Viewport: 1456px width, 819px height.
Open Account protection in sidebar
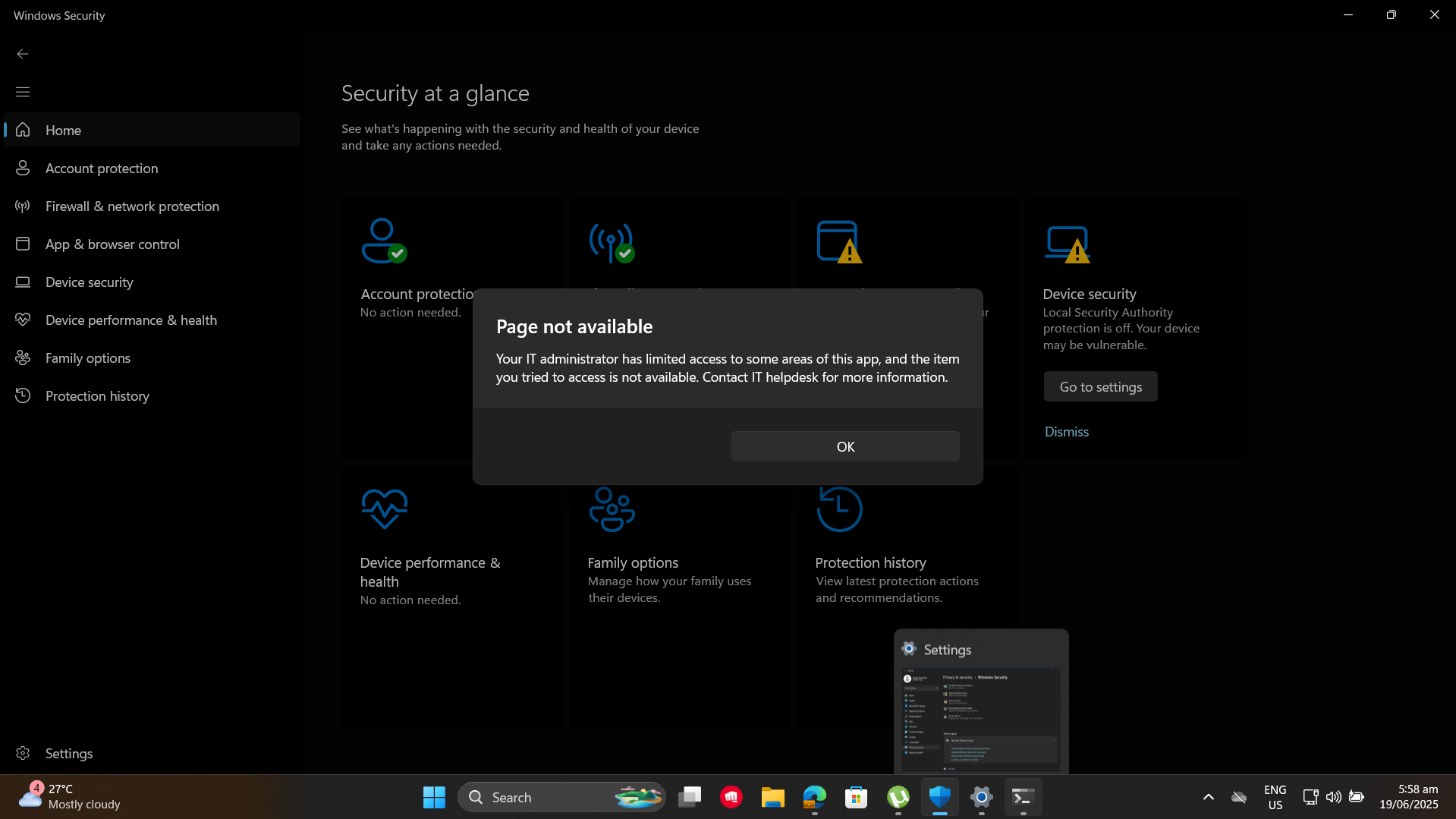152,168
